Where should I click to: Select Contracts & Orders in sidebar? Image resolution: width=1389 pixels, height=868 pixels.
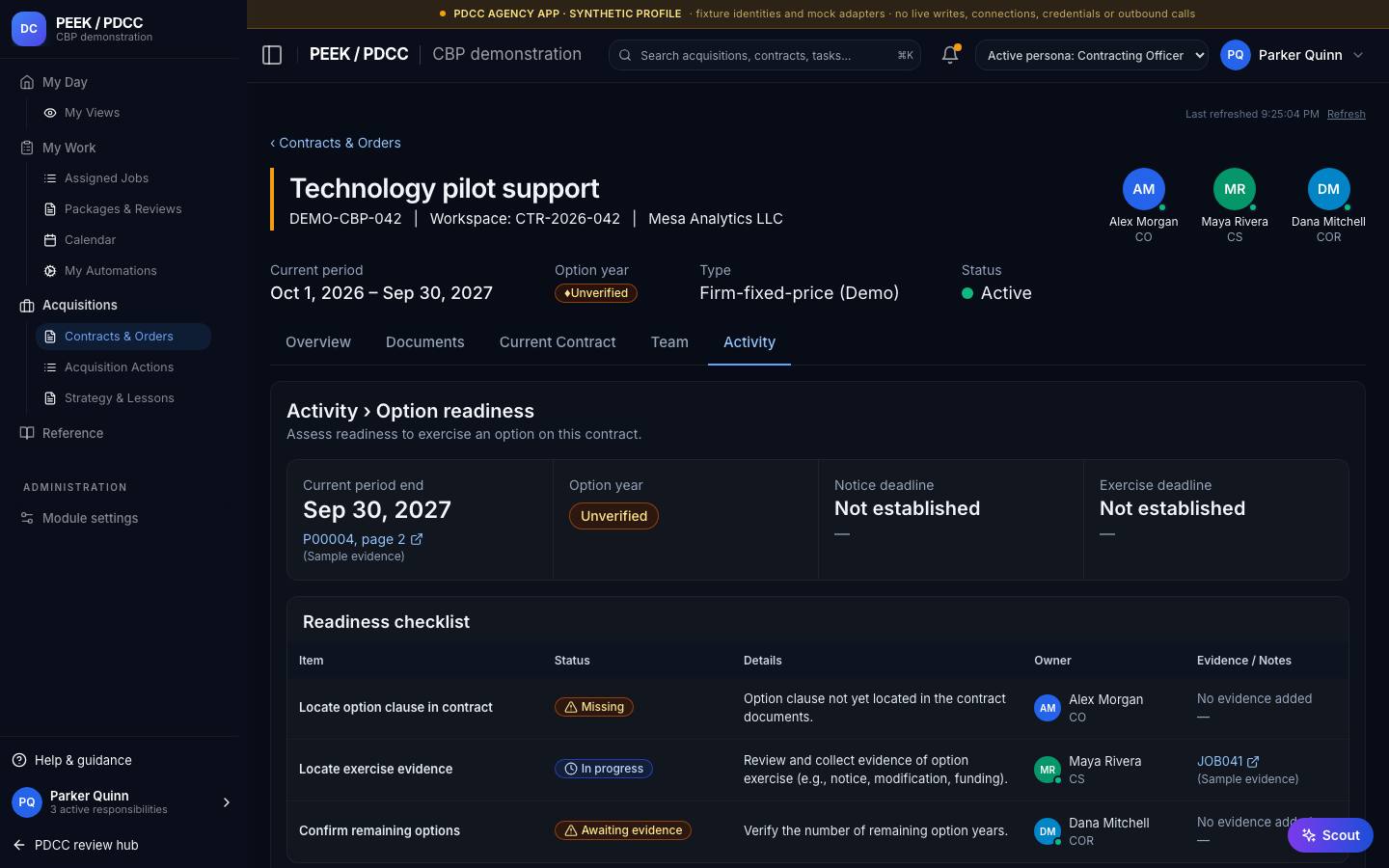123,337
